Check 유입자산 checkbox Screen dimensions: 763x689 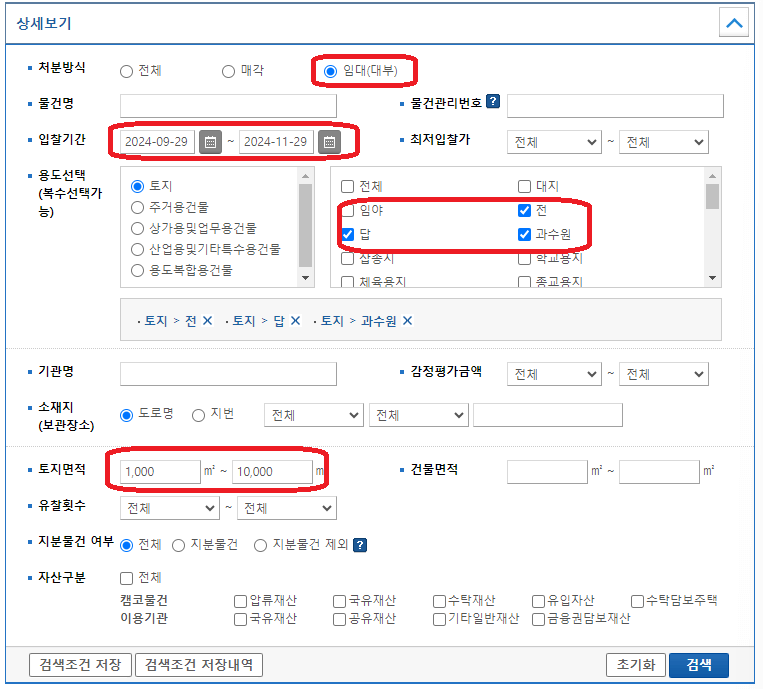point(538,601)
